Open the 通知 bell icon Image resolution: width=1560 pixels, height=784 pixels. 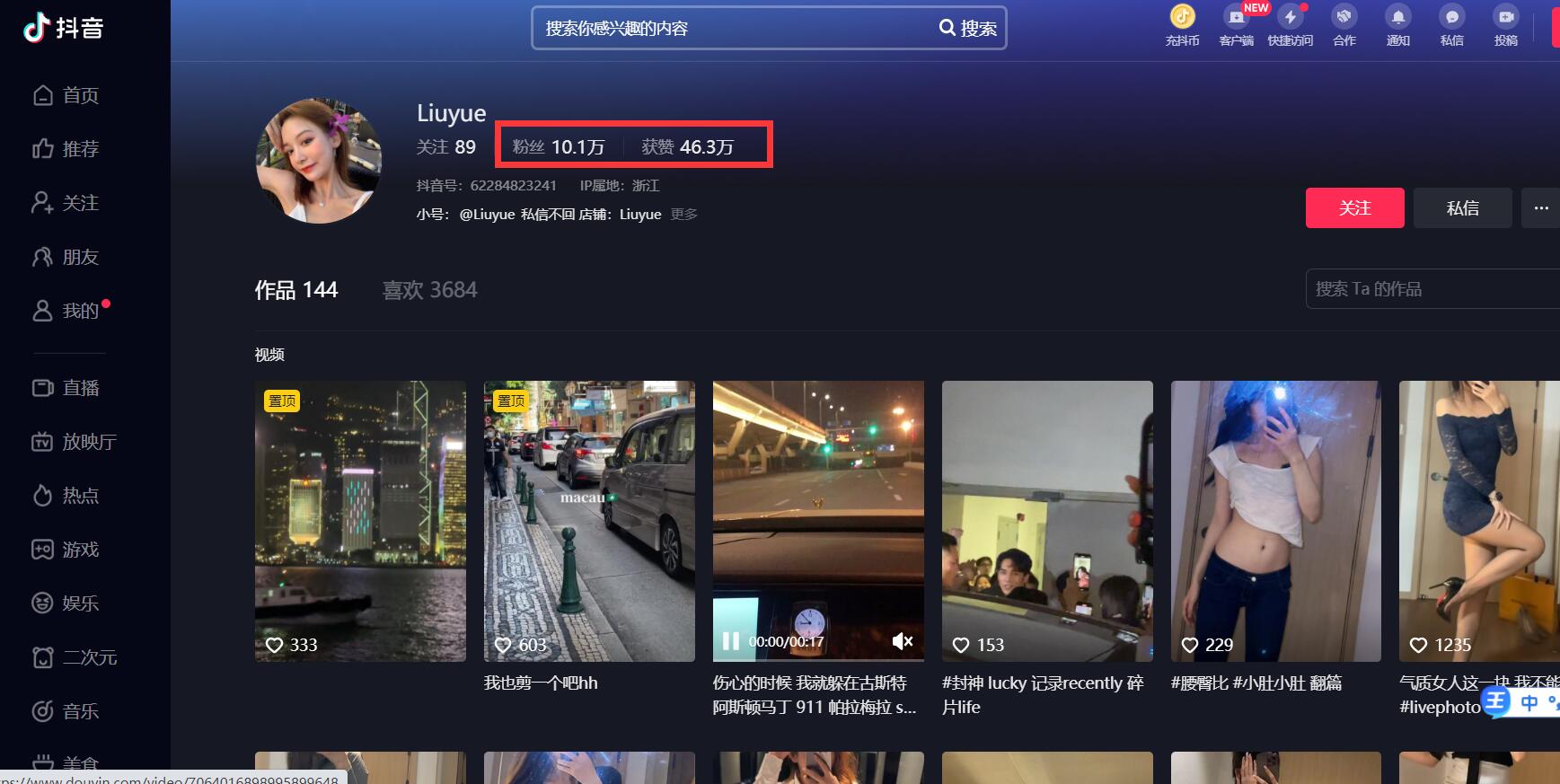(x=1397, y=17)
